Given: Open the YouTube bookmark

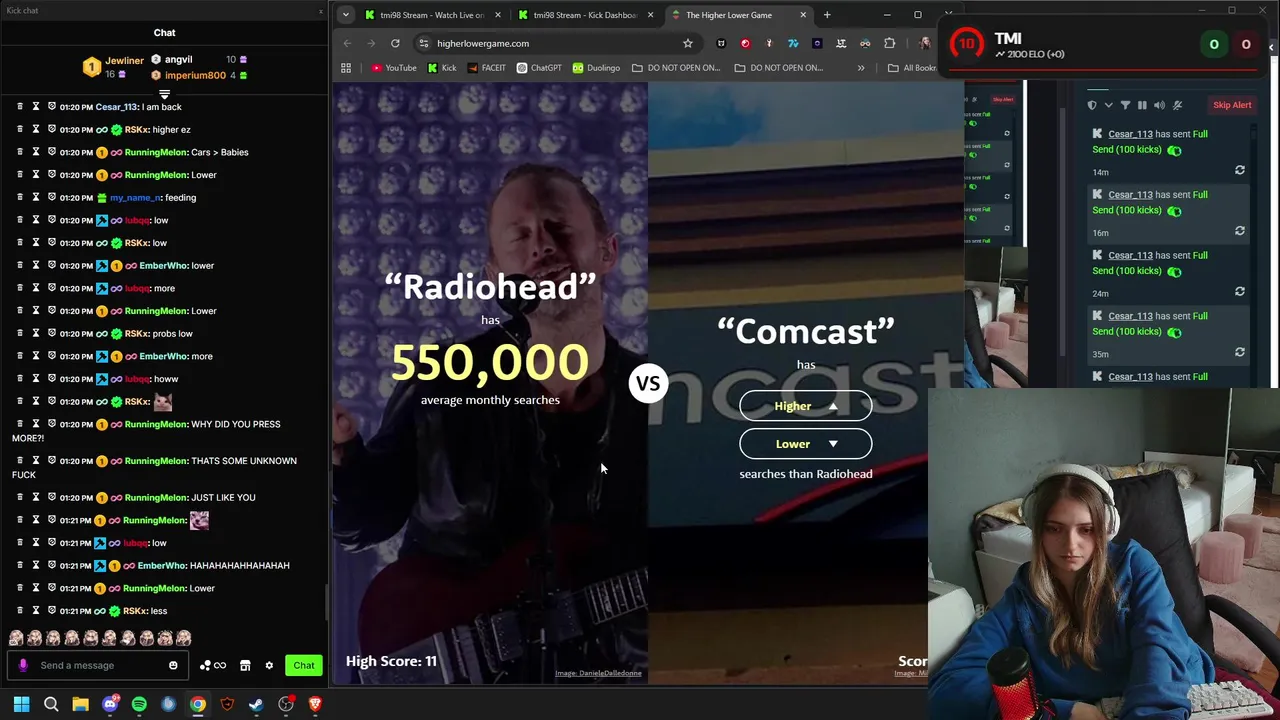Looking at the screenshot, I should tap(393, 68).
